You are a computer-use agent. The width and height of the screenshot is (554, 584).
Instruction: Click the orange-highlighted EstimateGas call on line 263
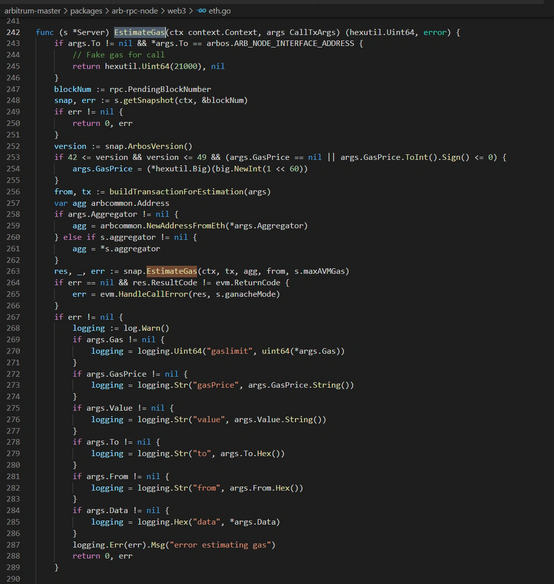pyautogui.click(x=171, y=271)
